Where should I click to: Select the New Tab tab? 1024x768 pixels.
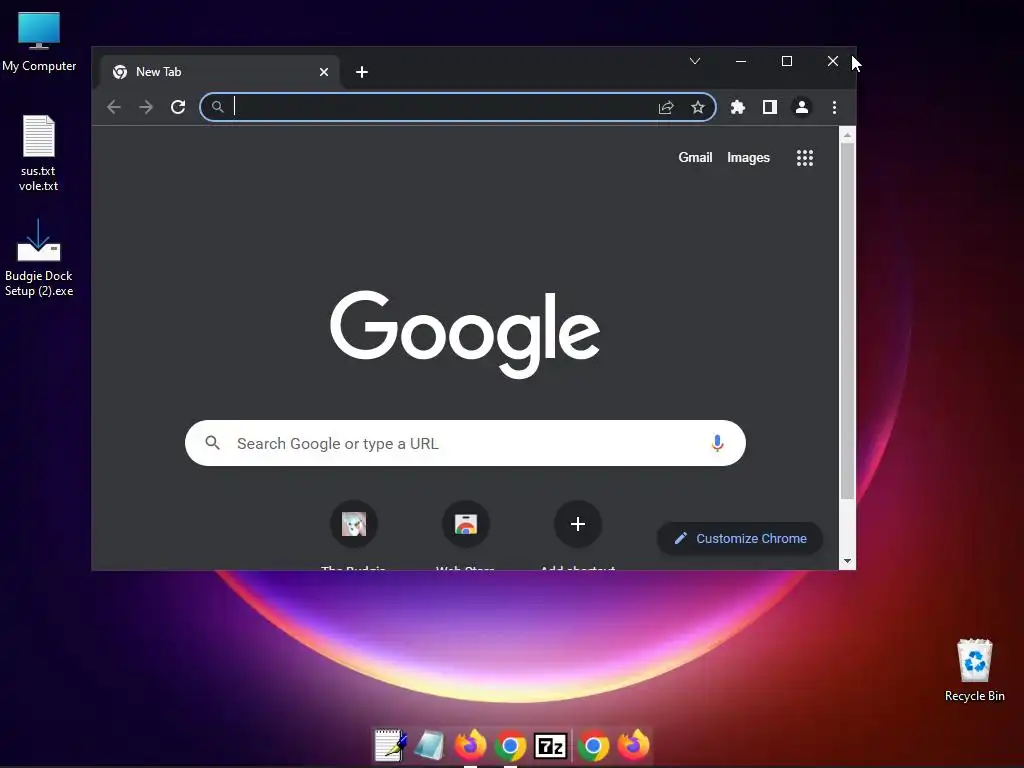(x=220, y=72)
